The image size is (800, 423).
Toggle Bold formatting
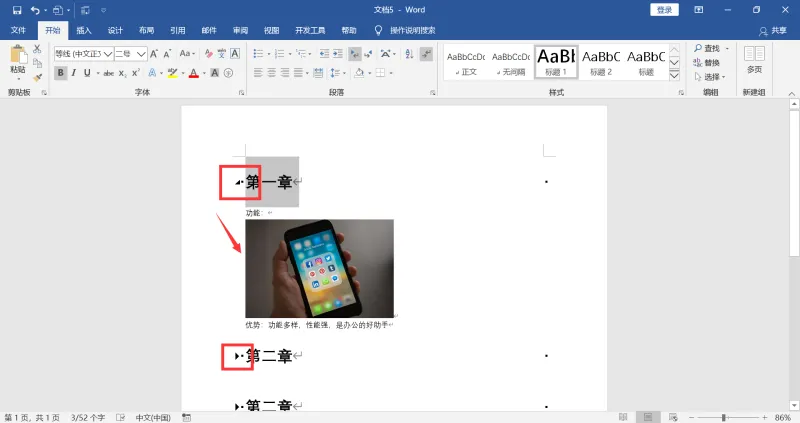[x=61, y=73]
